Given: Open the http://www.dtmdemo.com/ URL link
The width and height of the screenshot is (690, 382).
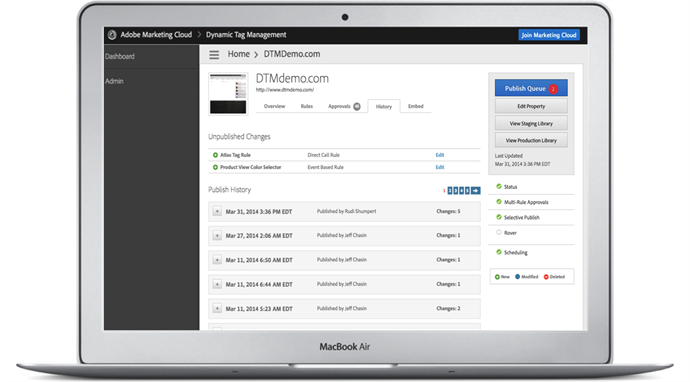Looking at the screenshot, I should 285,90.
